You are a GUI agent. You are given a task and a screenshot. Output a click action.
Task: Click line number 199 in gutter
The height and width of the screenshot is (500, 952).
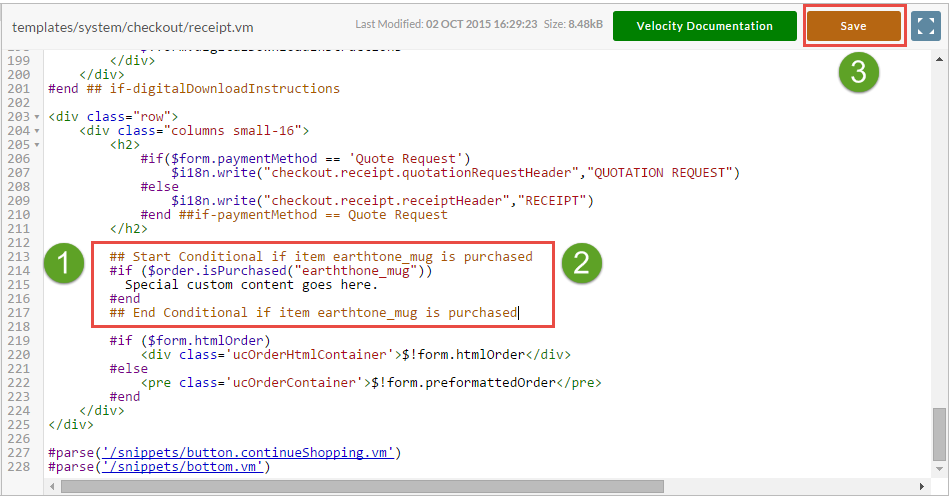[18, 61]
